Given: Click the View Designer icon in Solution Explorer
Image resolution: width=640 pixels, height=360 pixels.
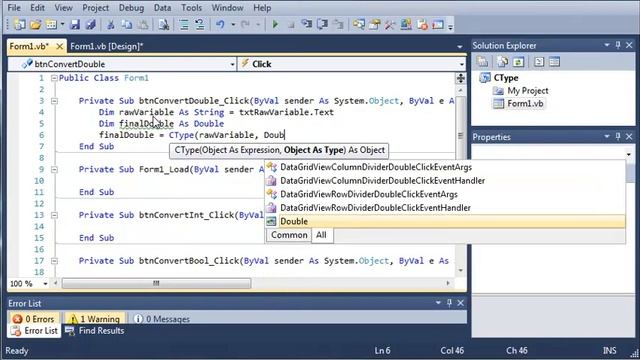Looking at the screenshot, I should pos(554,62).
